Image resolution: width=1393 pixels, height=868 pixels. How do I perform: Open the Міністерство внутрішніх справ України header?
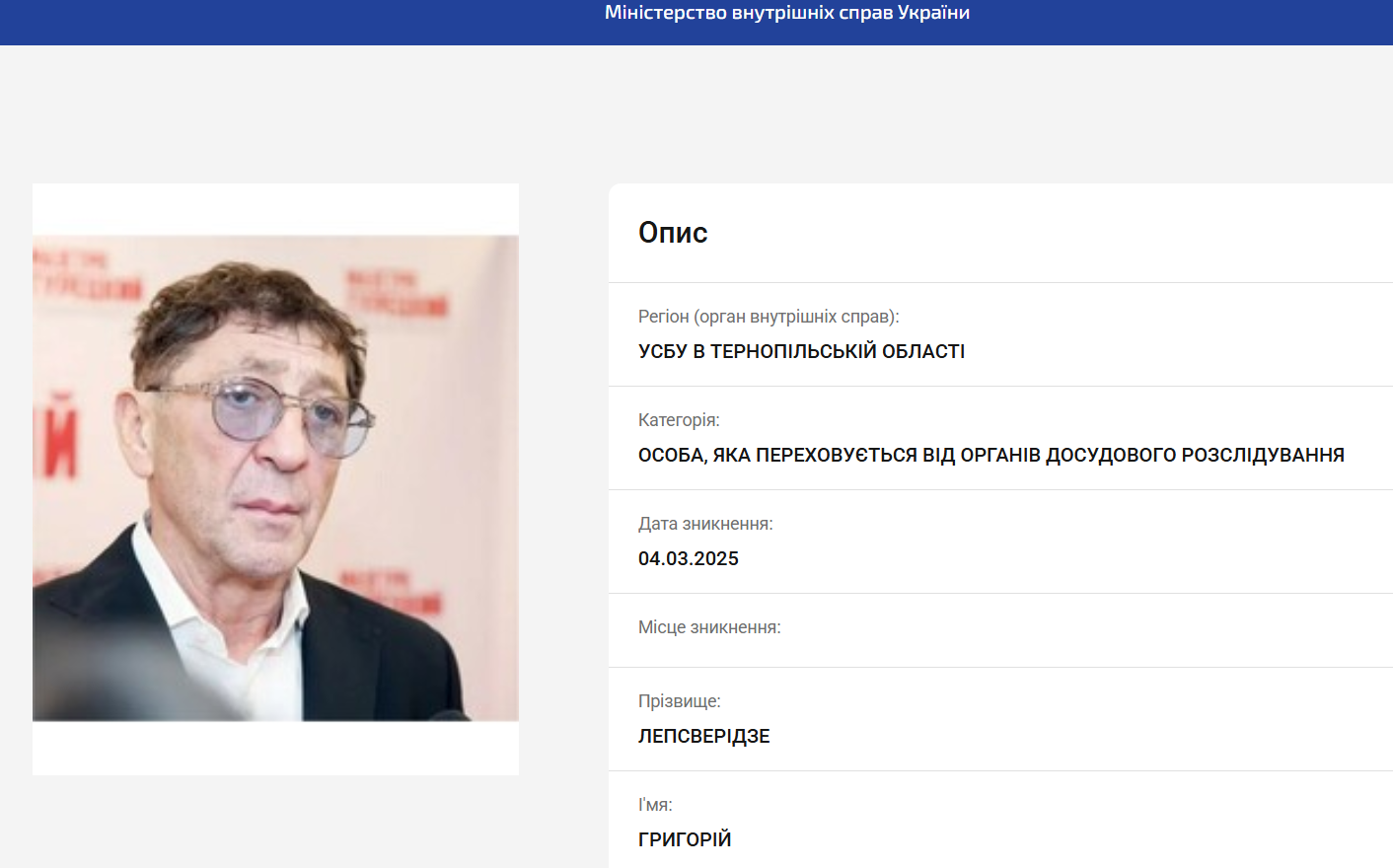[x=786, y=13]
